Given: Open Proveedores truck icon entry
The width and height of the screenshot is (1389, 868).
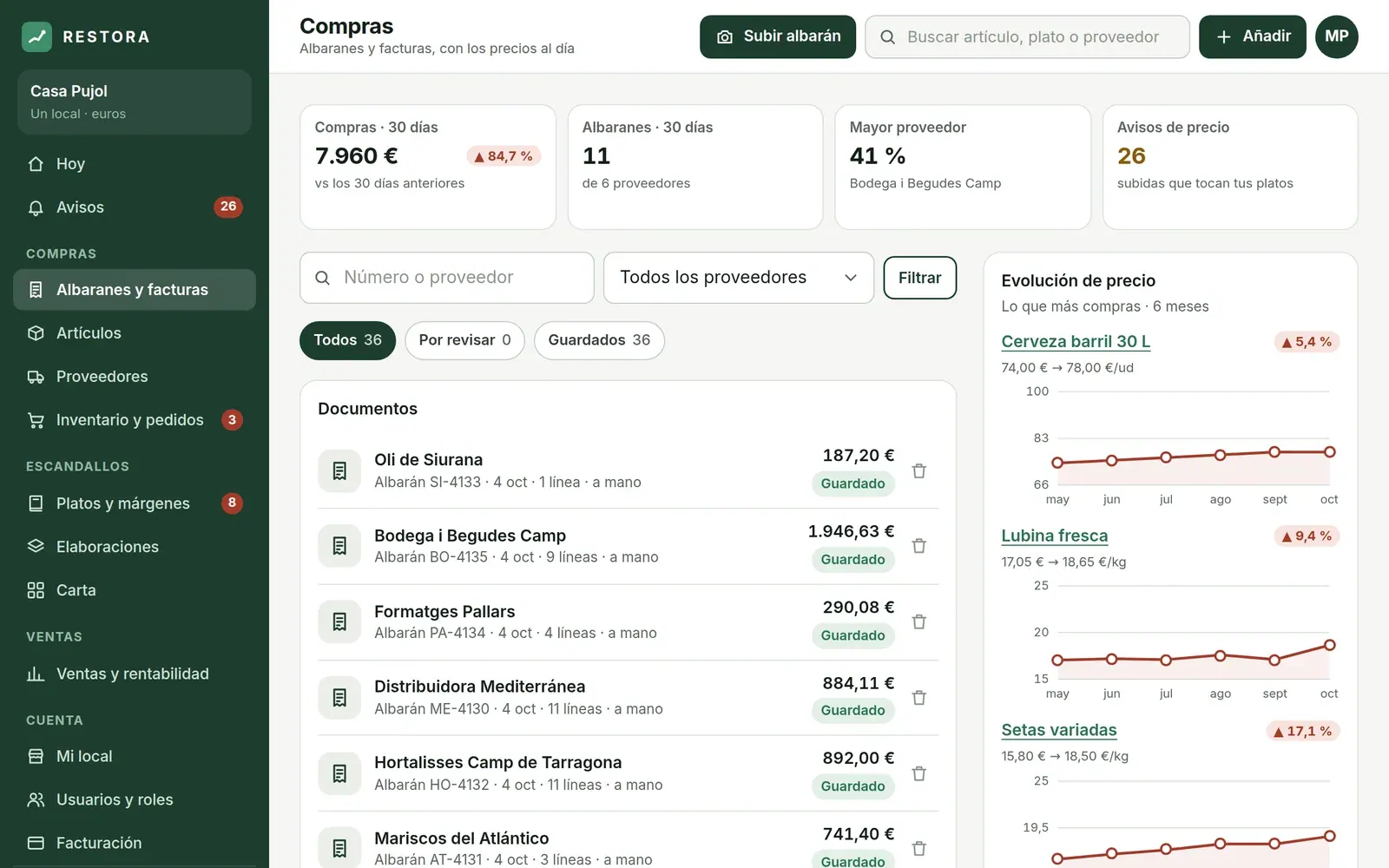Looking at the screenshot, I should [x=135, y=377].
